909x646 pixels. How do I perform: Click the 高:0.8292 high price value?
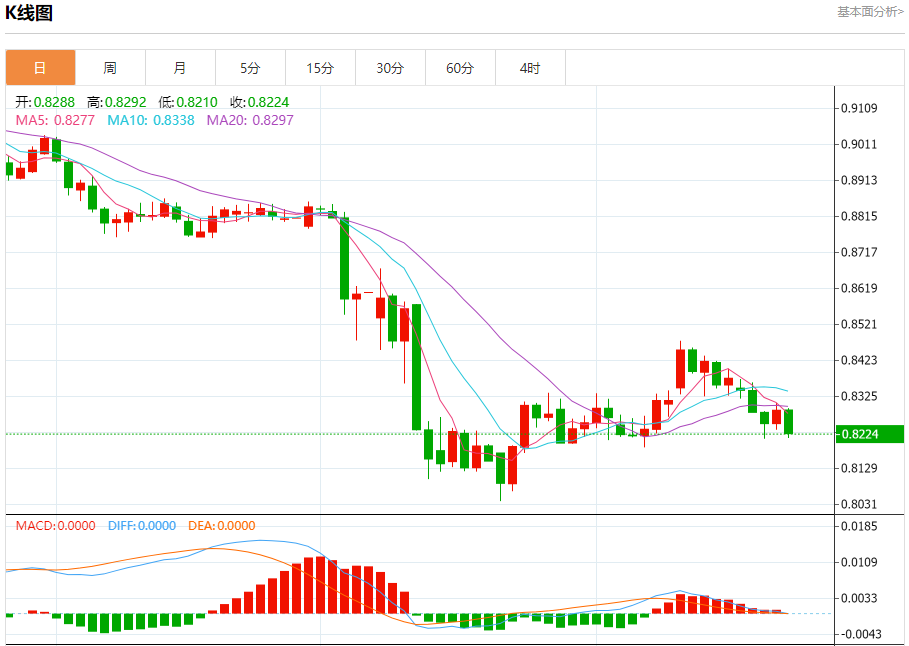[x=117, y=102]
